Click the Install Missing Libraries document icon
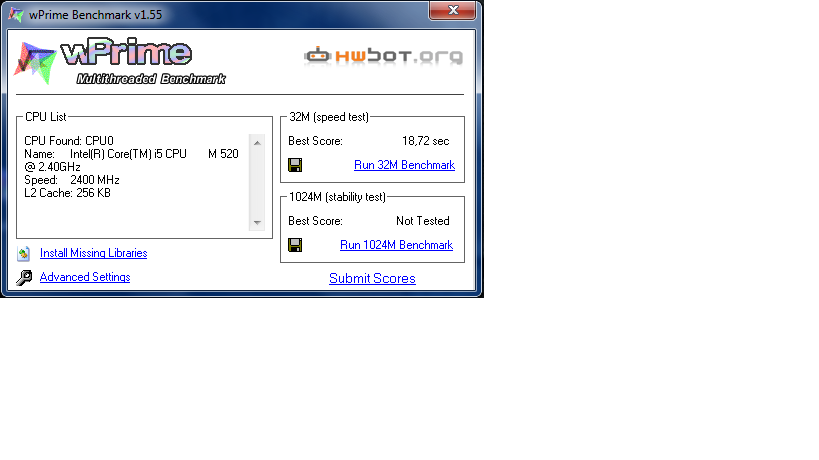The height and width of the screenshot is (460, 819). pos(24,254)
